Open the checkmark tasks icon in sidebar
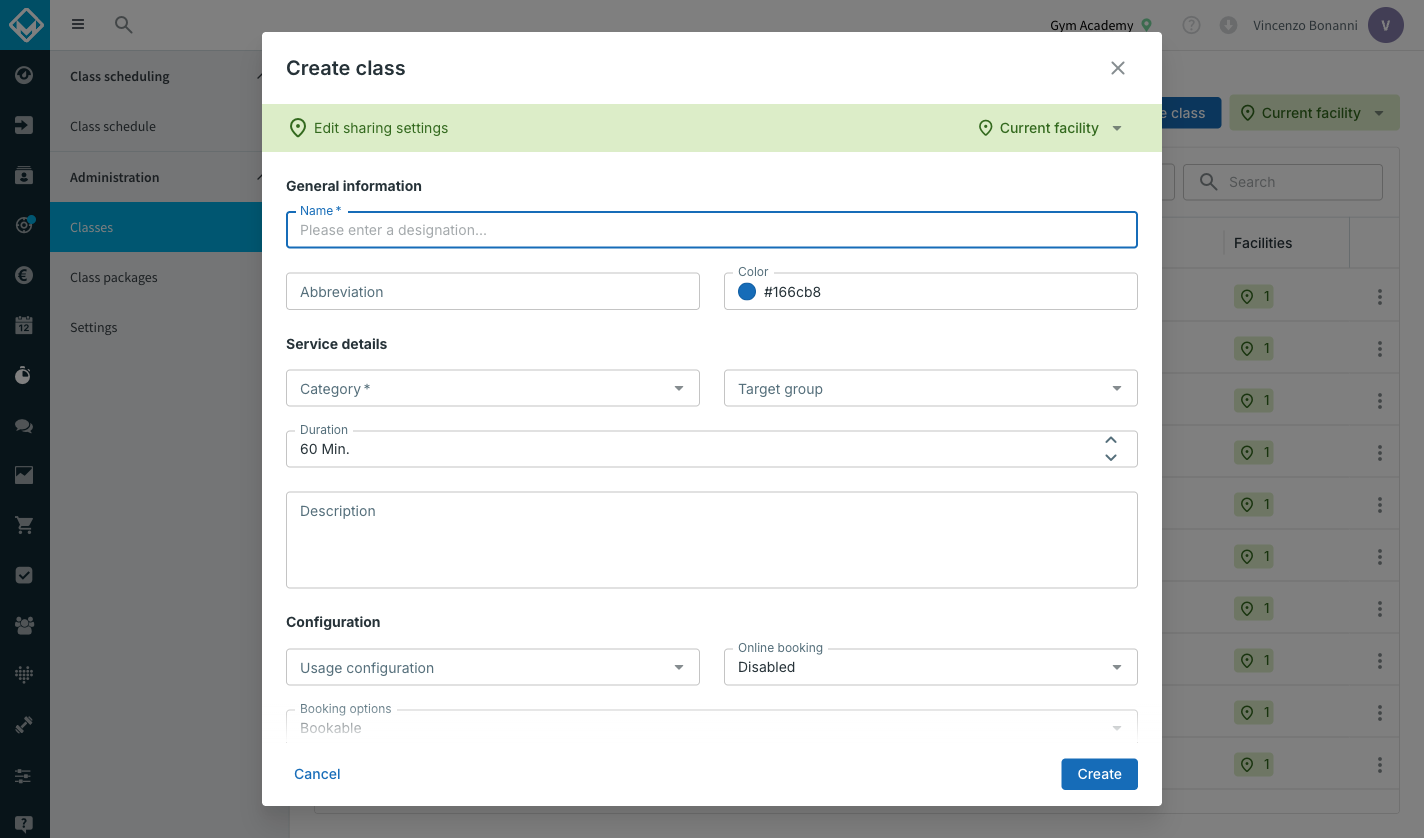 (24, 575)
